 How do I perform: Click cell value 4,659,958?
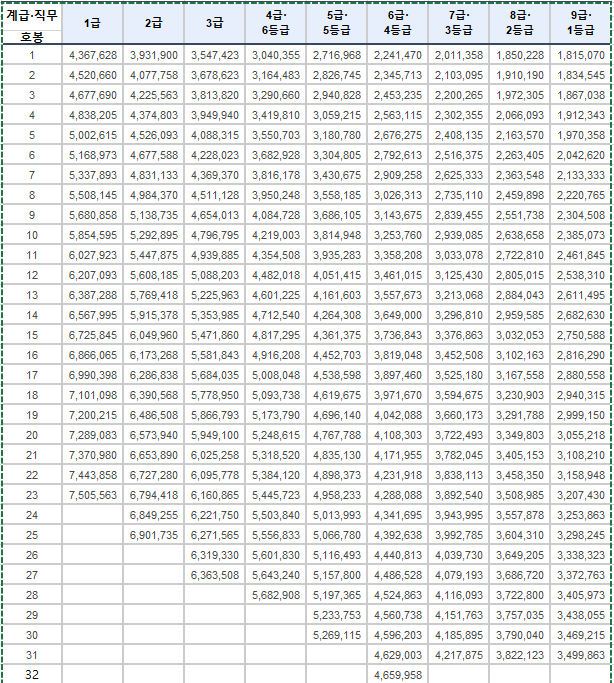pos(397,675)
